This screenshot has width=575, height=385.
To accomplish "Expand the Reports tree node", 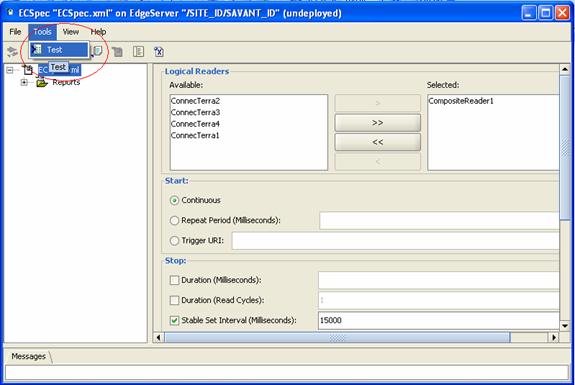I will (x=24, y=82).
